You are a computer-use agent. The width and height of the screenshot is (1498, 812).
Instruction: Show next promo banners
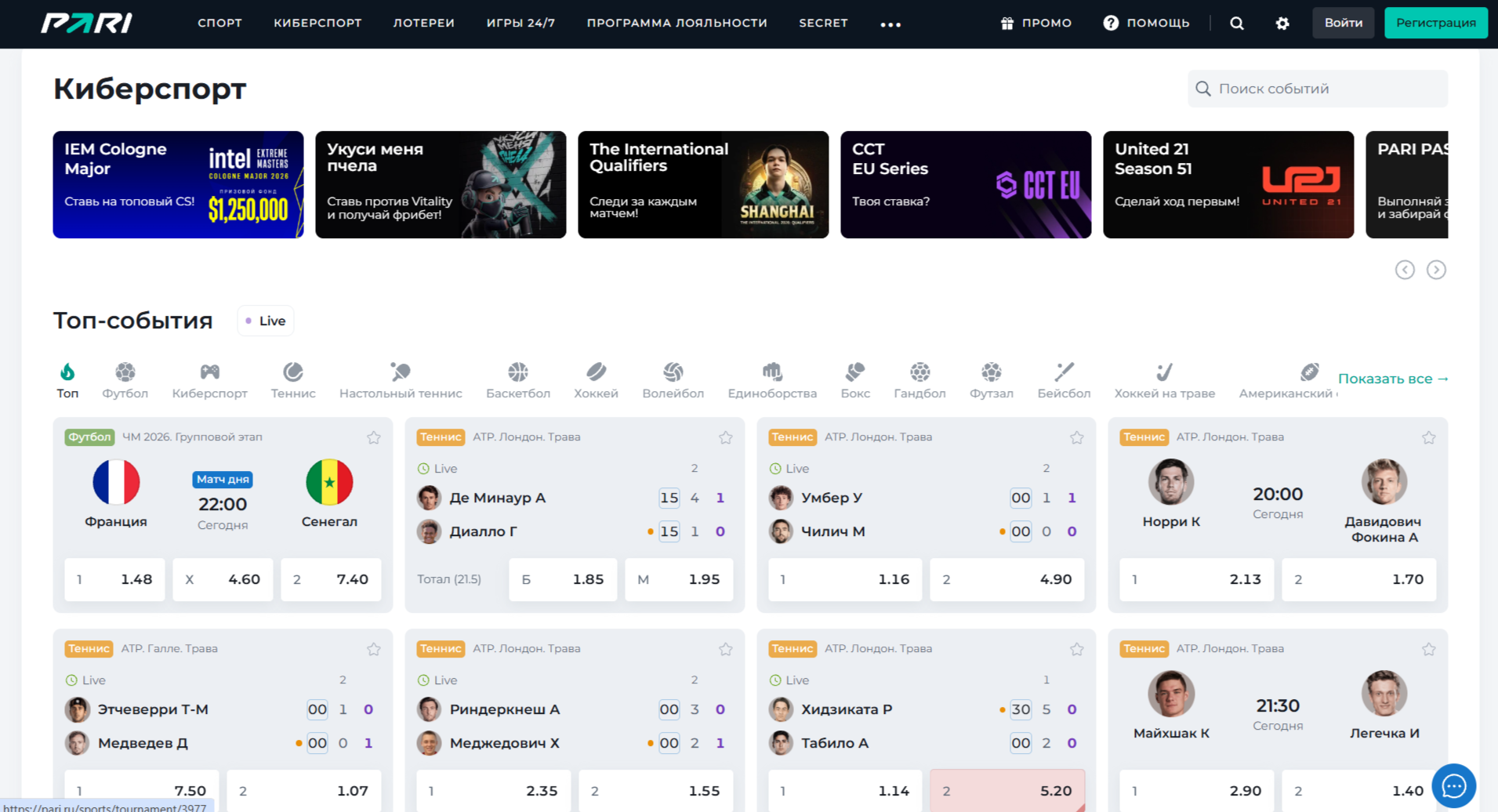[1436, 270]
